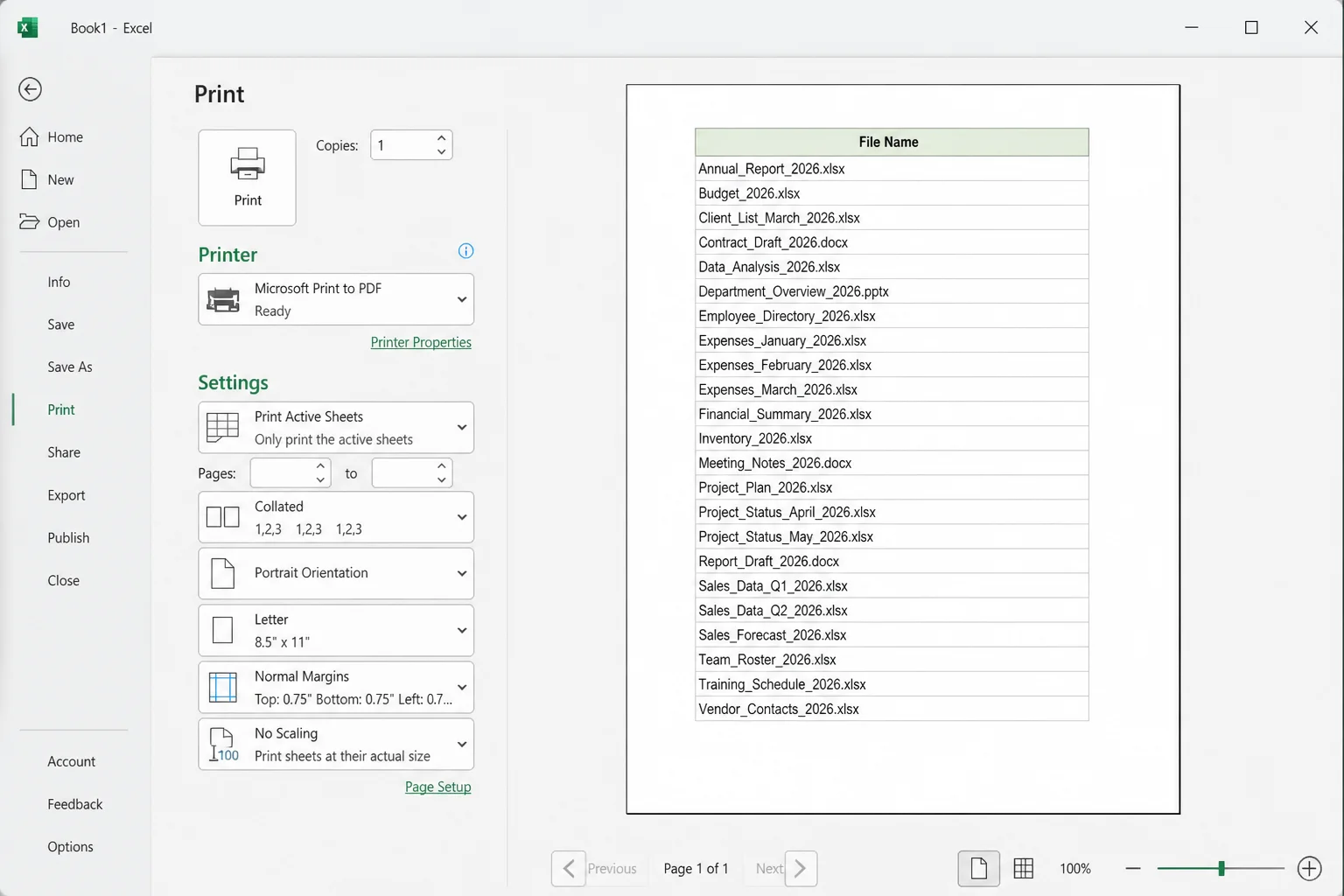Expand the Microsoft Print to PDF printer dropdown
Viewport: 1344px width, 896px height.
point(336,299)
